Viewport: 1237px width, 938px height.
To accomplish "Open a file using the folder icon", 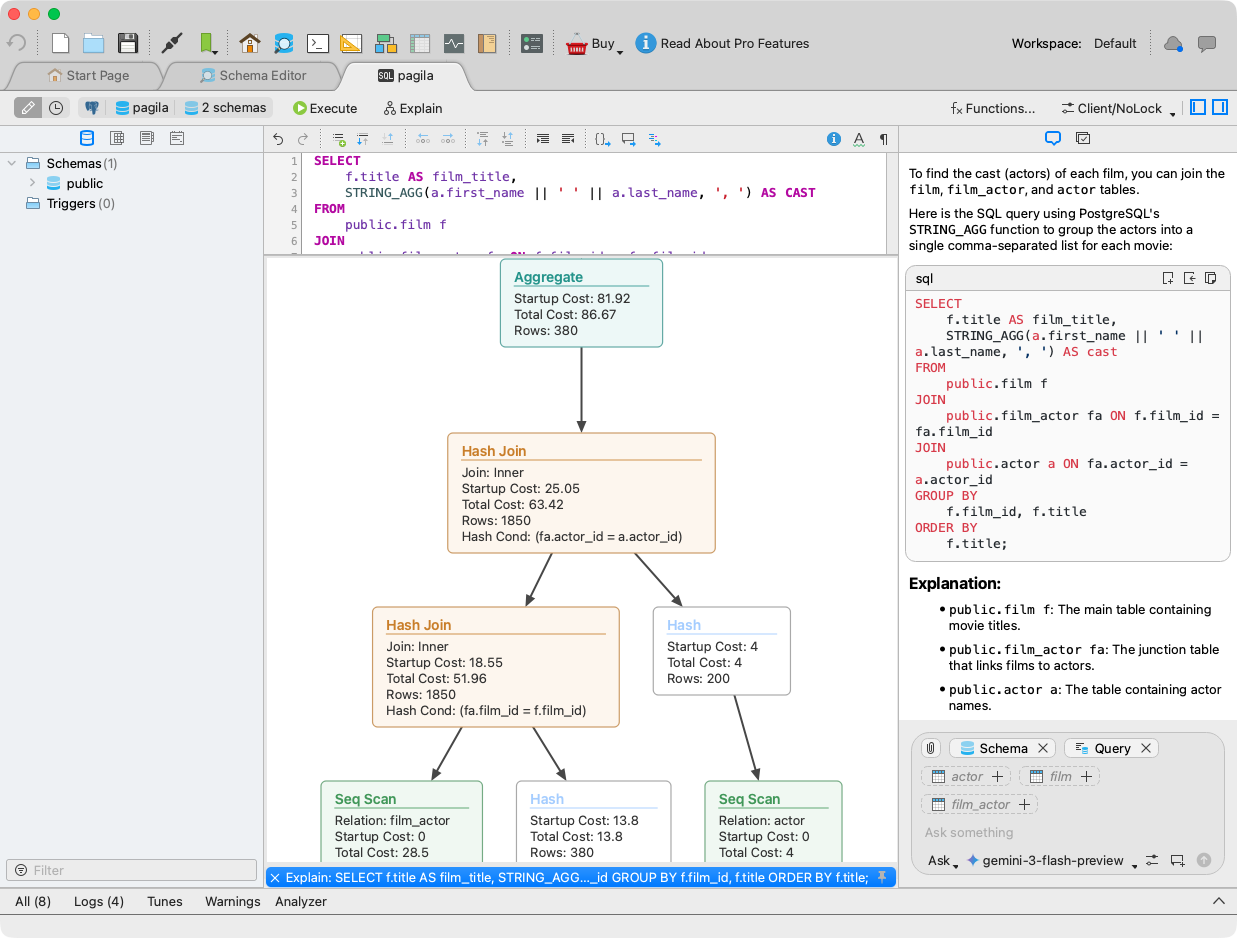I will tap(93, 43).
